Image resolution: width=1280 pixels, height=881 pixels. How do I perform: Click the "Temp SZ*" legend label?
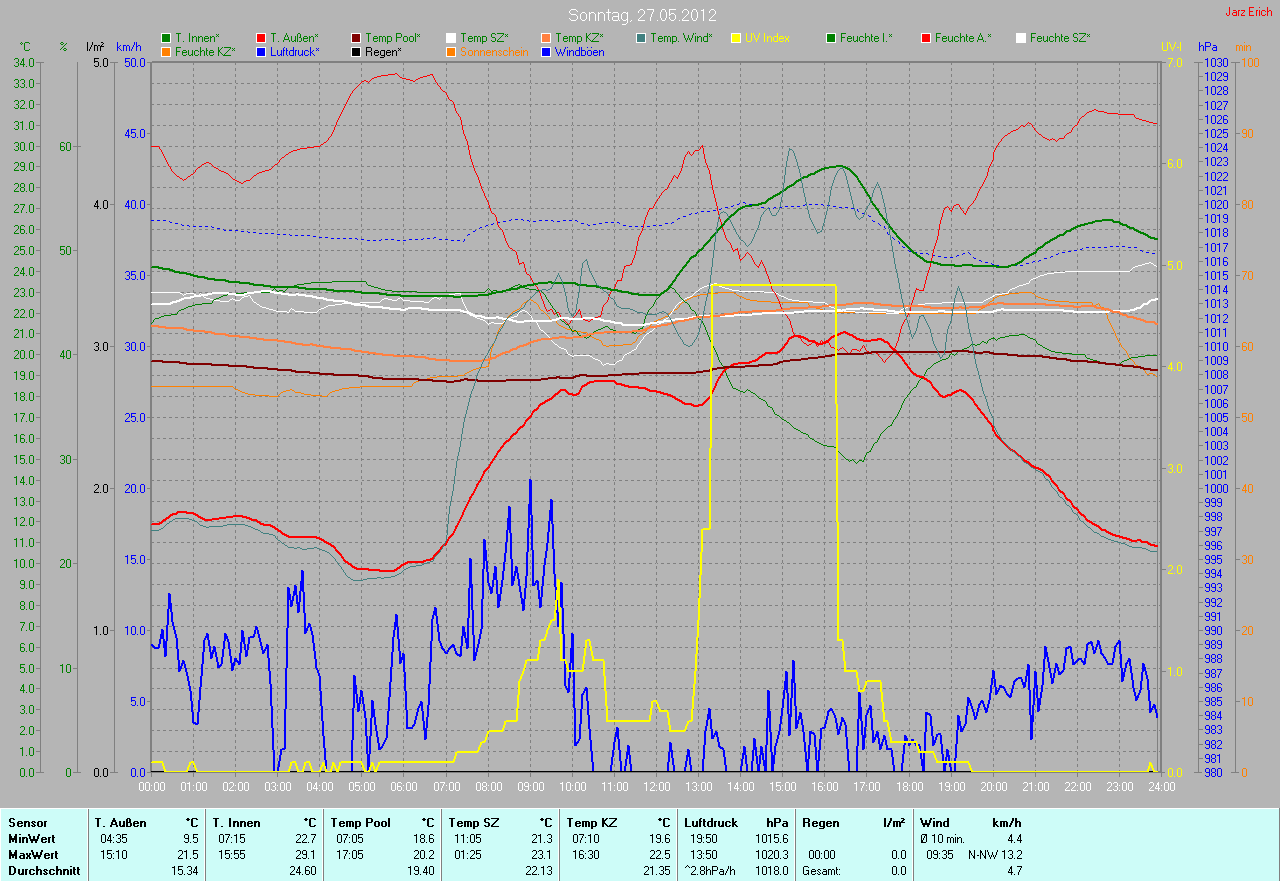[484, 38]
